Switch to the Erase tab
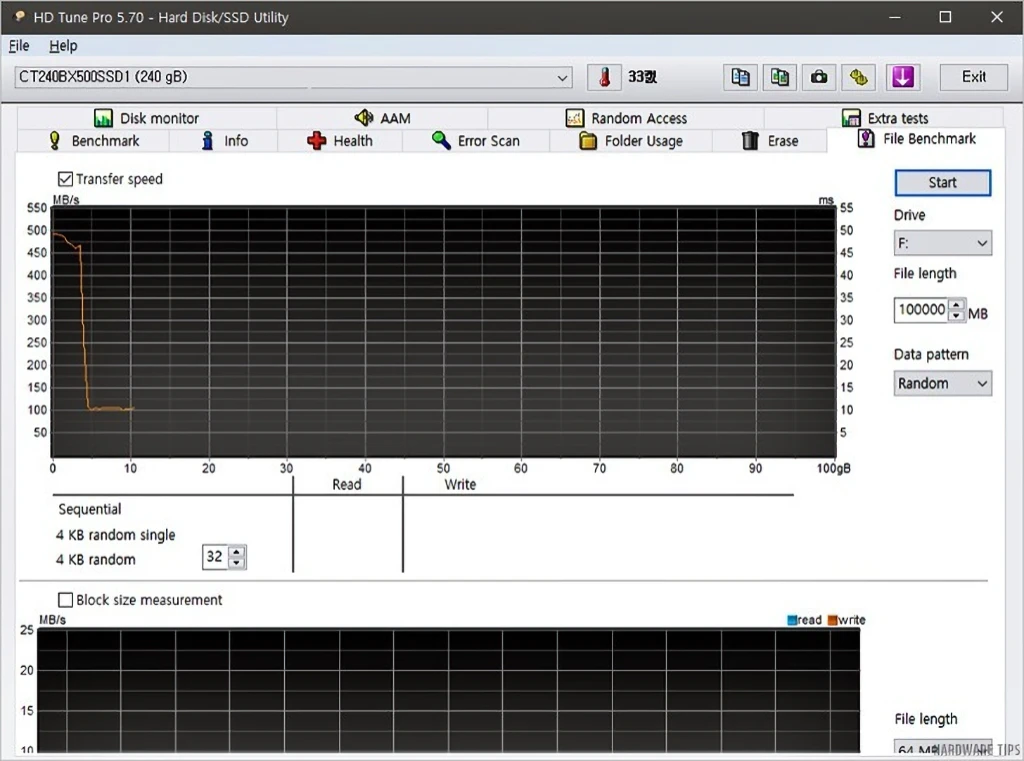This screenshot has height=761, width=1024. tap(769, 140)
